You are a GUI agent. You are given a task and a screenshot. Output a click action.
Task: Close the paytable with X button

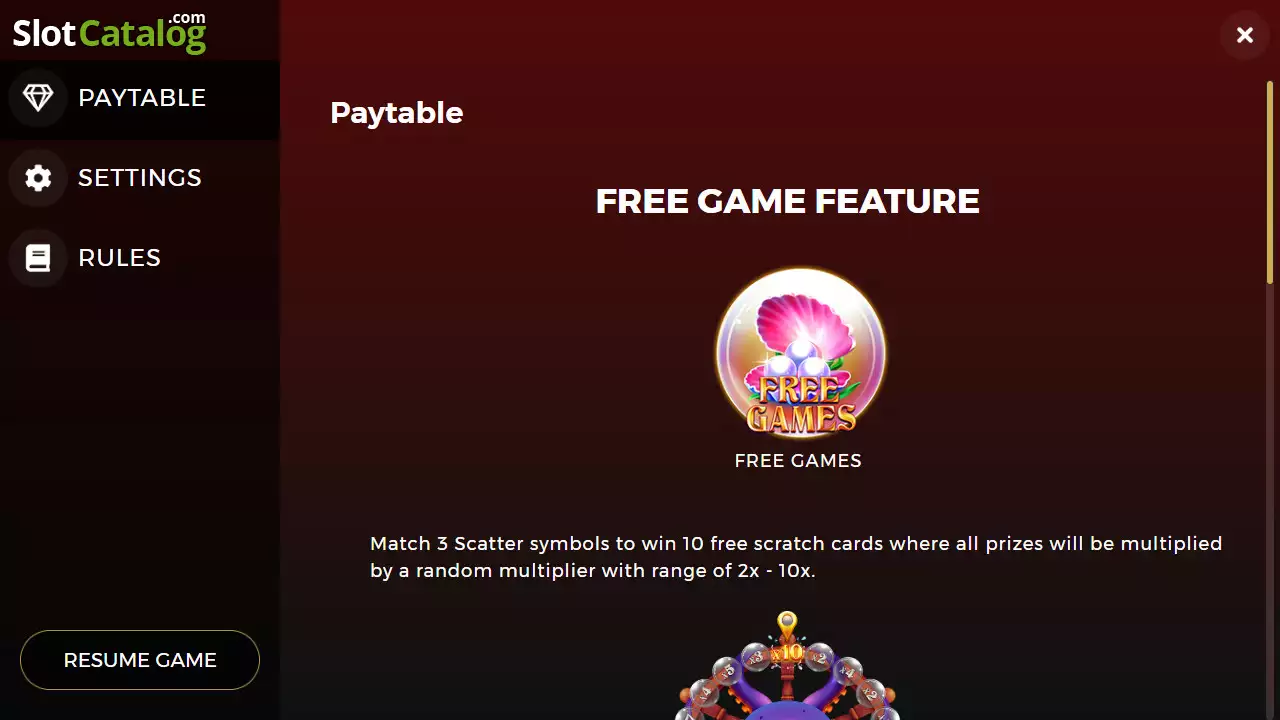[1245, 35]
